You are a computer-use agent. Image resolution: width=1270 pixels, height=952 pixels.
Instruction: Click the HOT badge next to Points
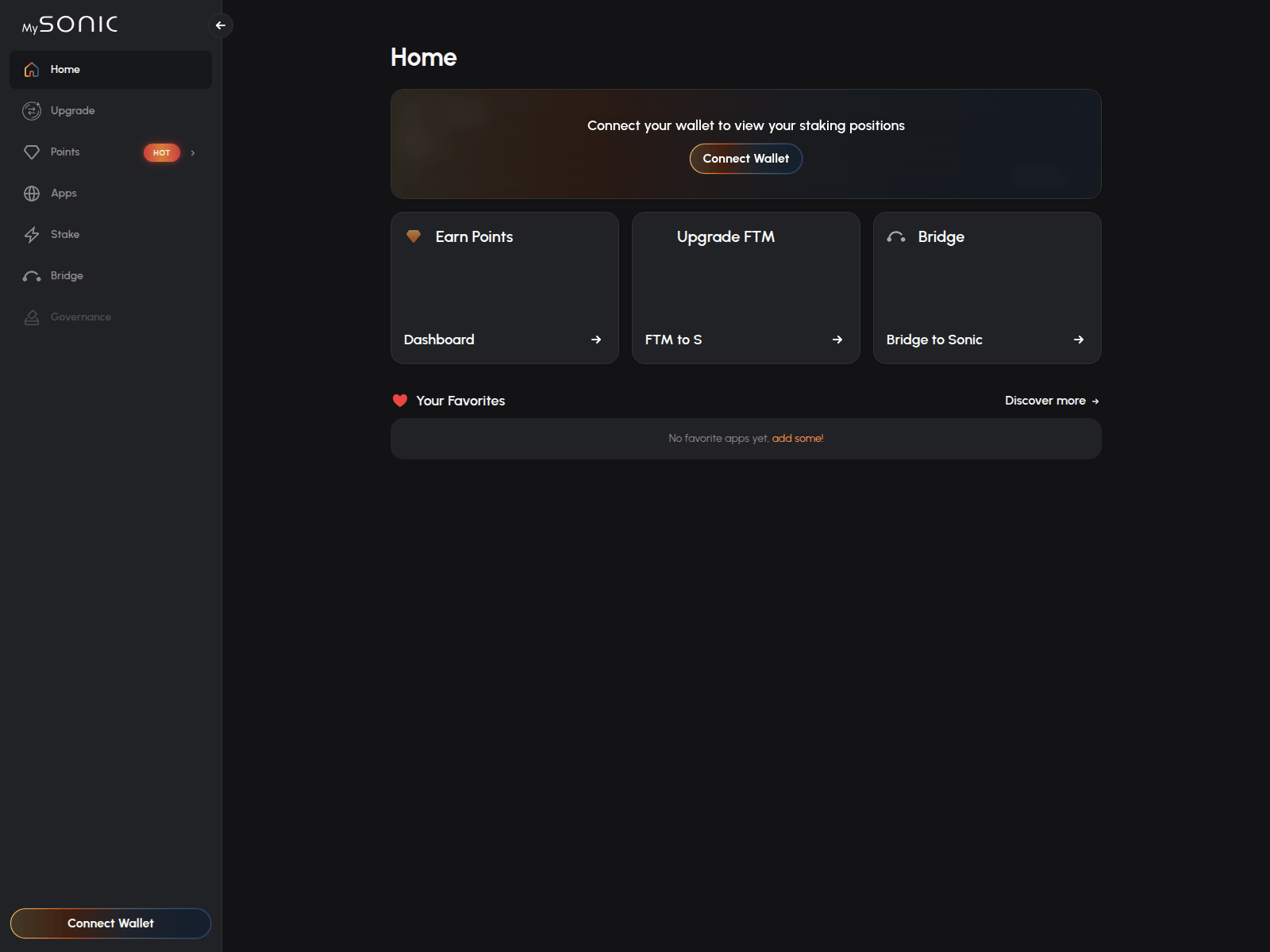point(162,152)
